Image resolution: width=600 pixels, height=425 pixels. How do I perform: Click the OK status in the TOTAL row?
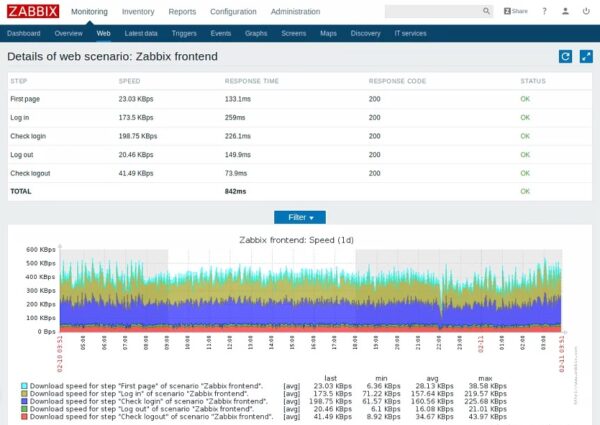525,191
